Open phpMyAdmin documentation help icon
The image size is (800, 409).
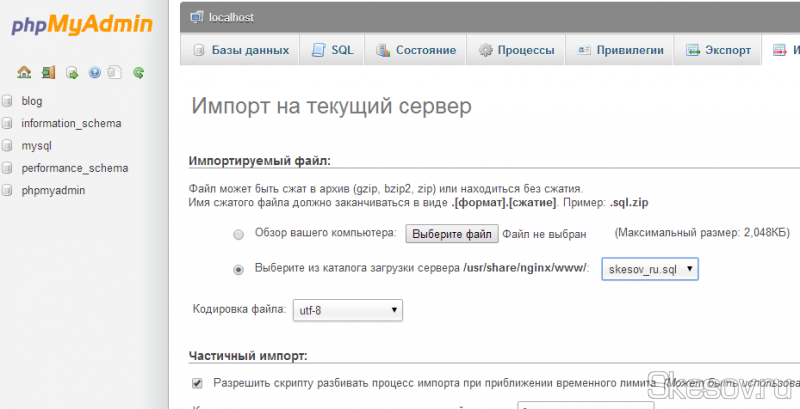[x=94, y=72]
